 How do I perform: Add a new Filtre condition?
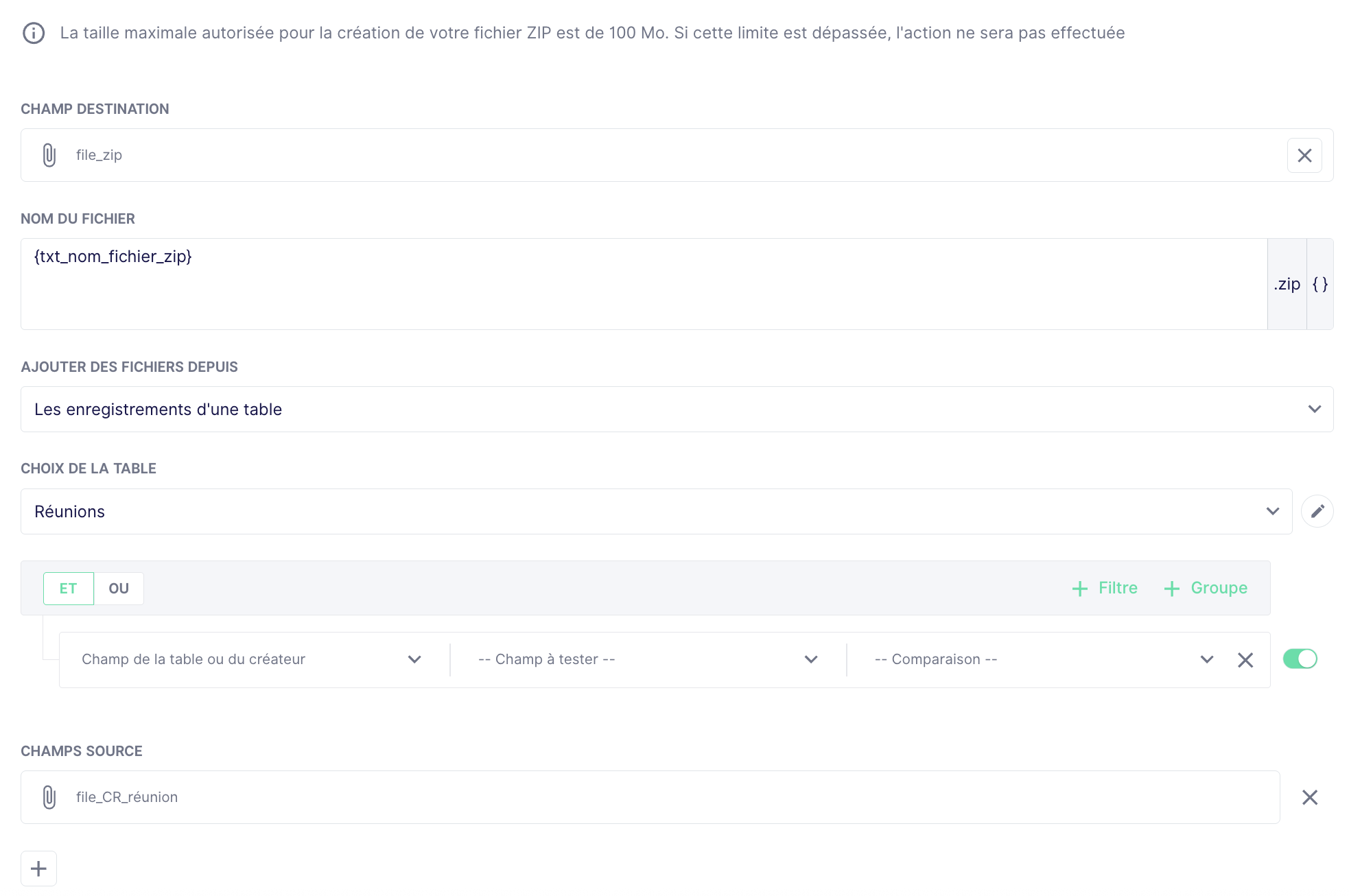(x=1105, y=588)
